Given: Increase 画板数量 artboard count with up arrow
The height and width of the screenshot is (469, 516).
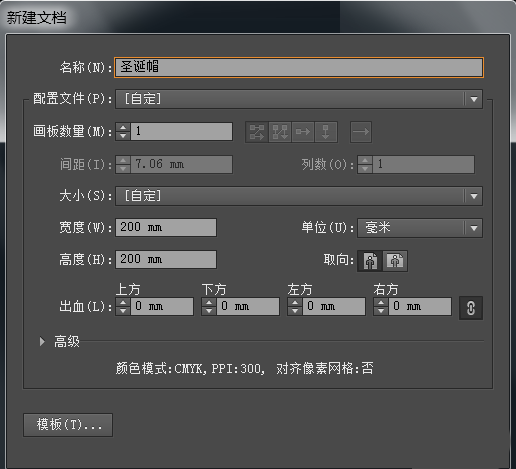Looking at the screenshot, I should click(x=123, y=128).
